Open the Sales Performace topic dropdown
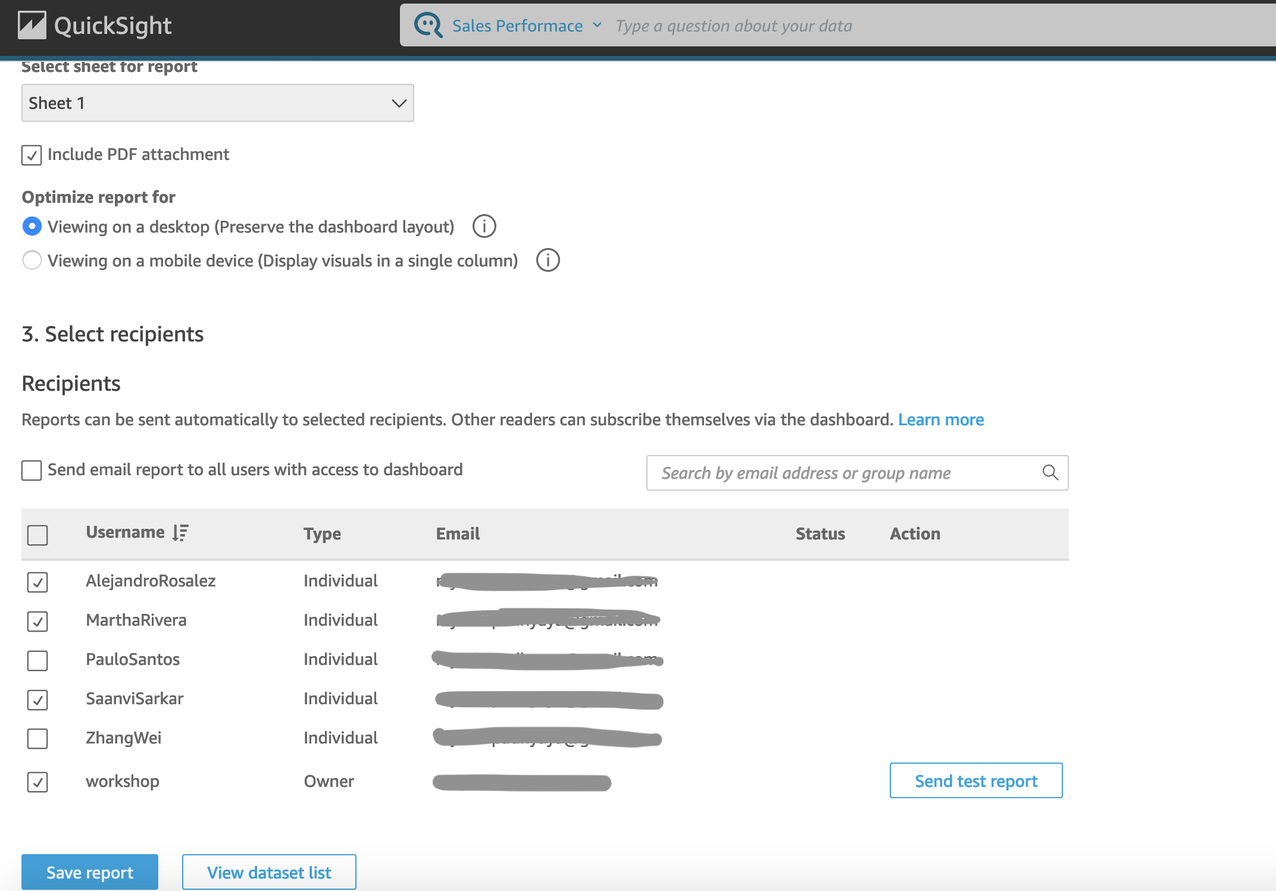The width and height of the screenshot is (1276, 891). click(527, 26)
